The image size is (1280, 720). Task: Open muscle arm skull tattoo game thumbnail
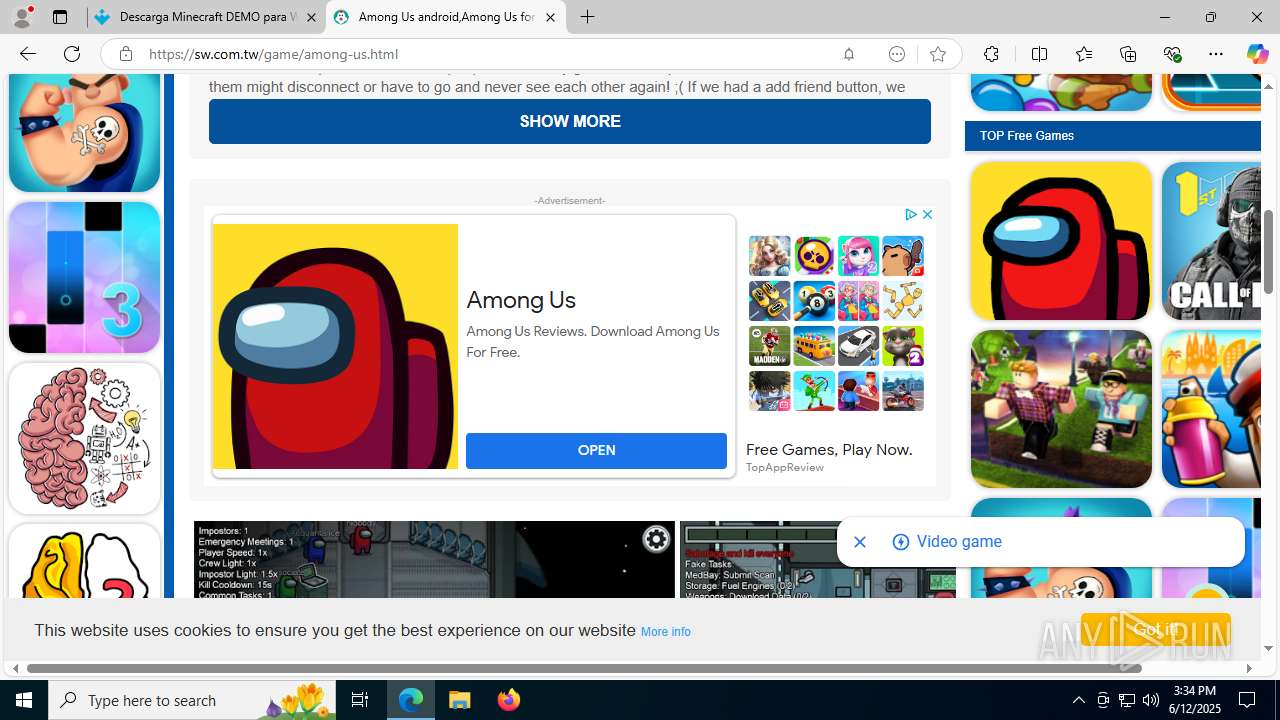84,132
